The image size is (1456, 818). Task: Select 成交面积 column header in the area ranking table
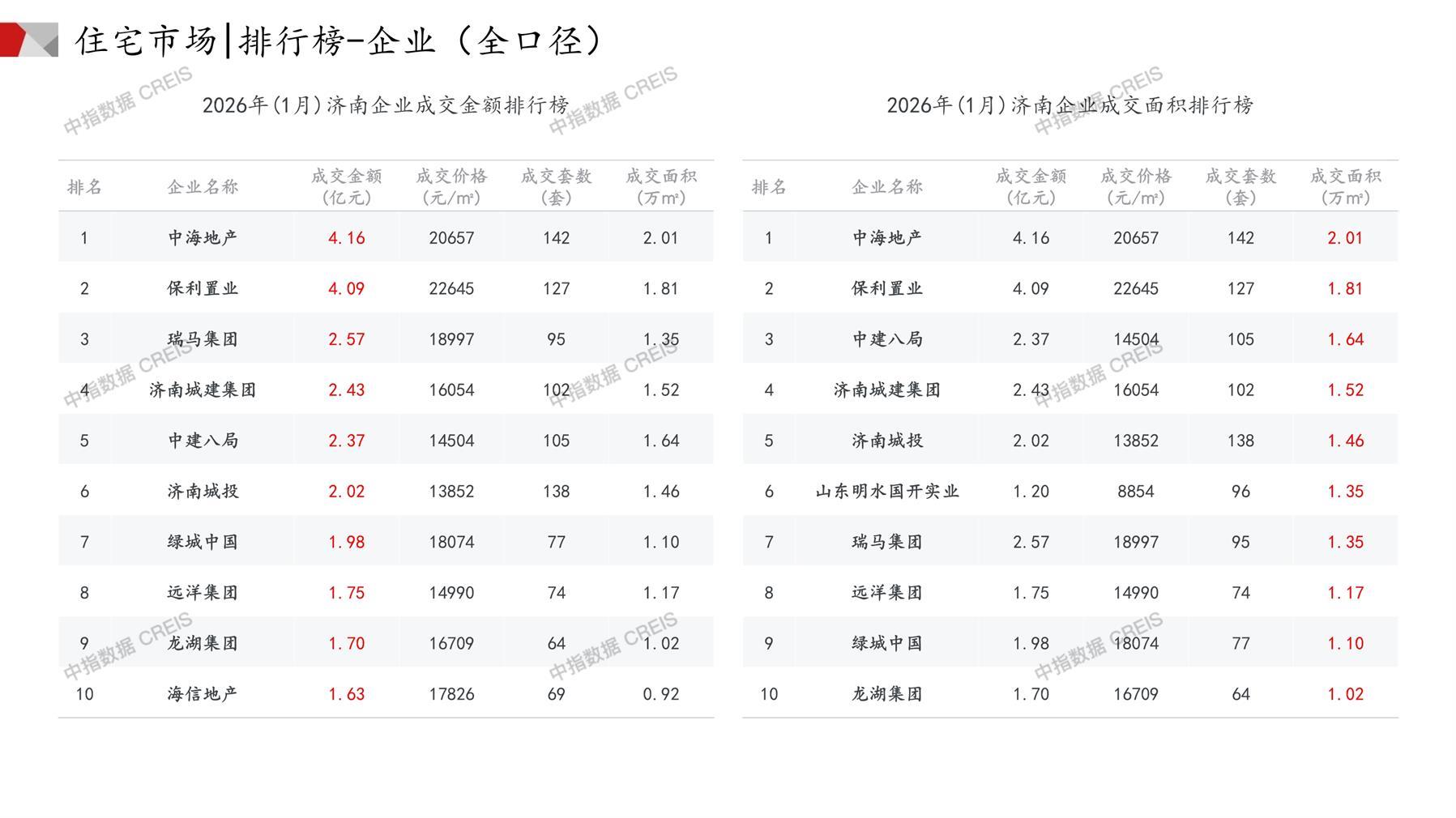tap(1345, 186)
